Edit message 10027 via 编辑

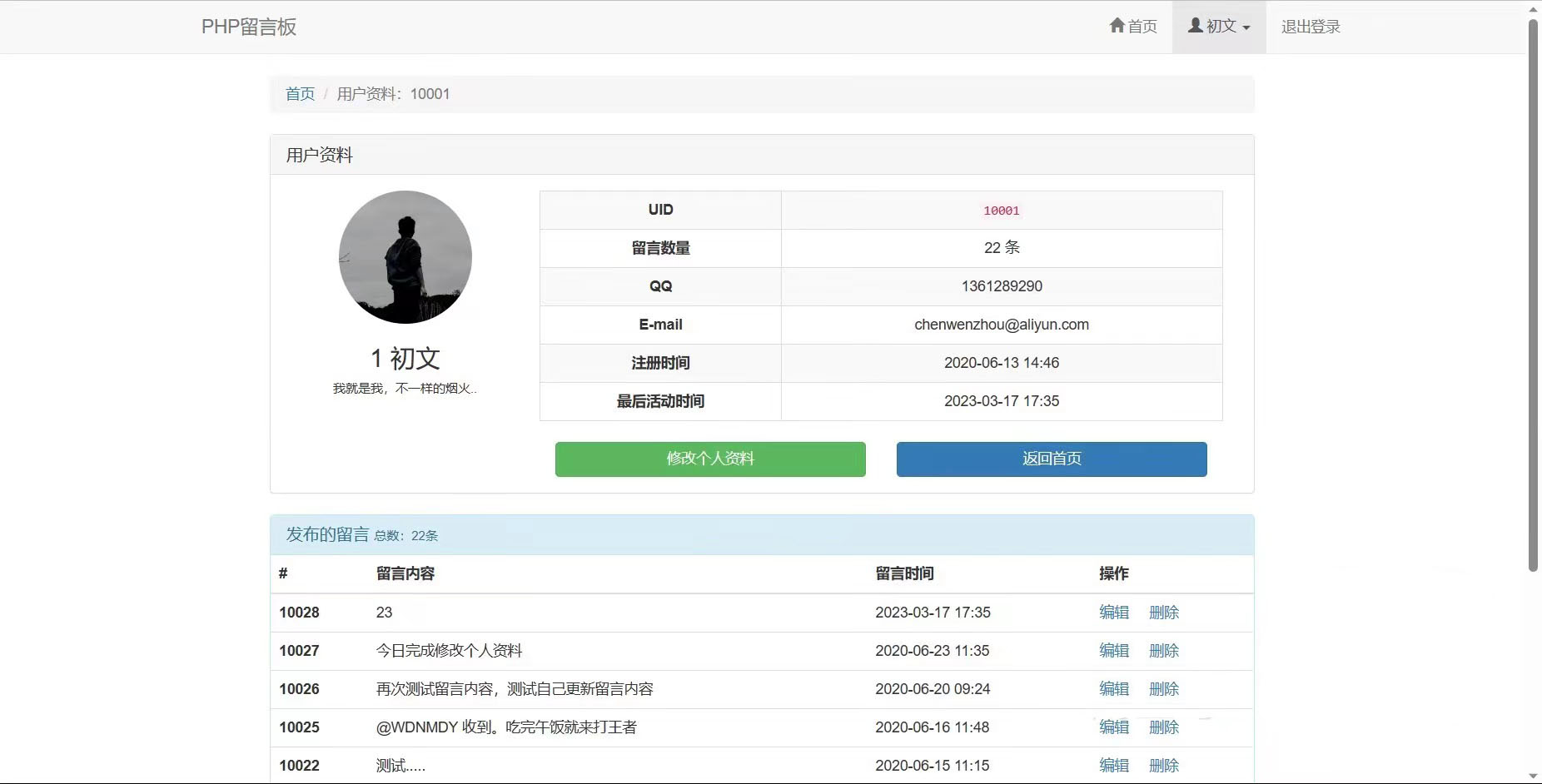point(1114,651)
